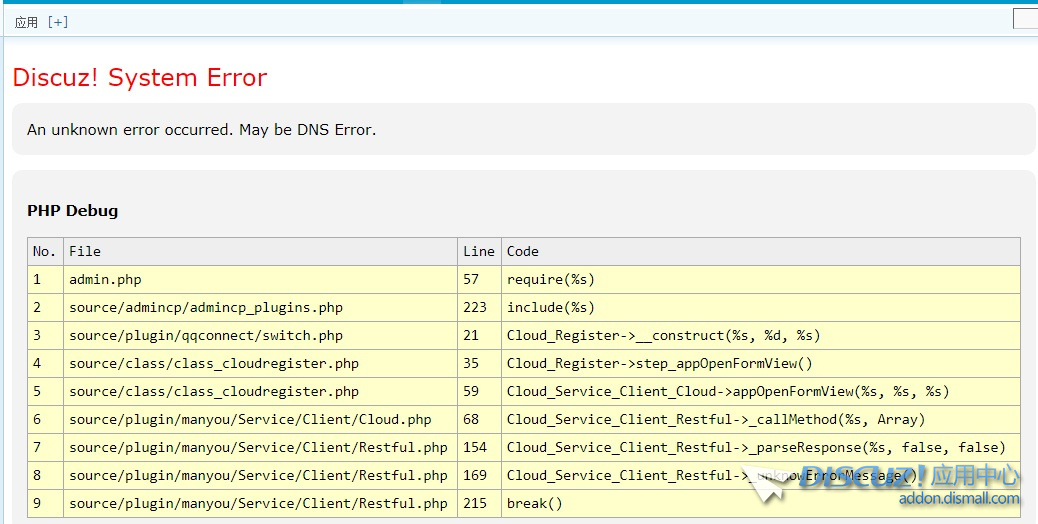Select line number 21 cell

(479, 335)
